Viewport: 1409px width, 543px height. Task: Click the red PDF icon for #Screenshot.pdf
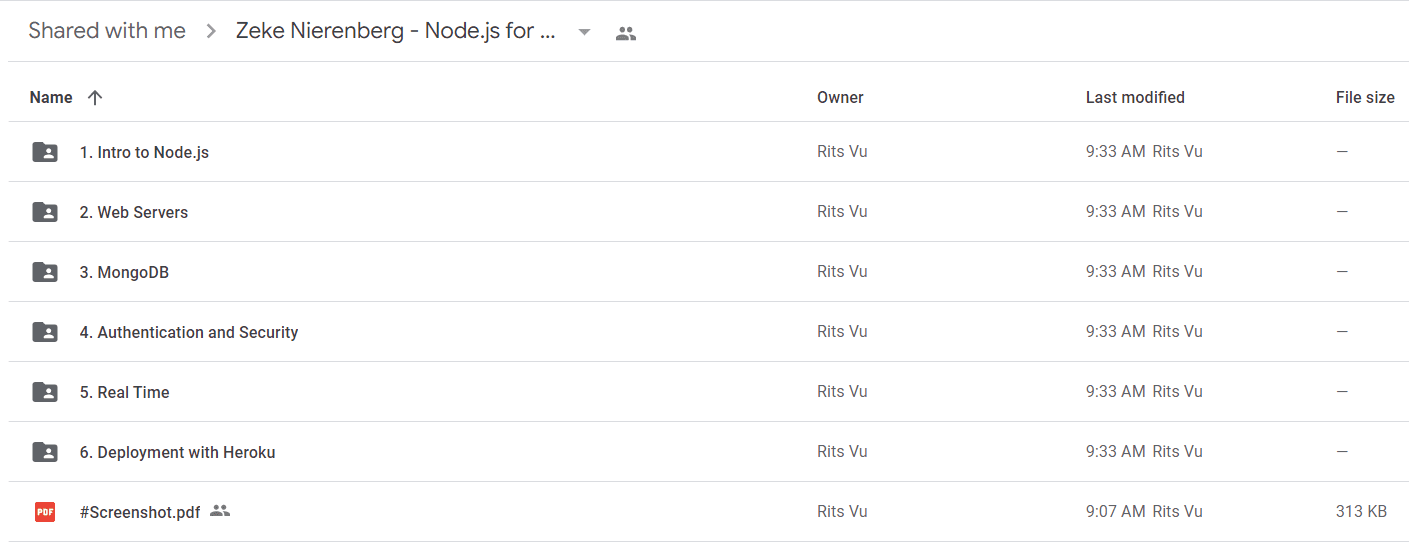(x=45, y=512)
